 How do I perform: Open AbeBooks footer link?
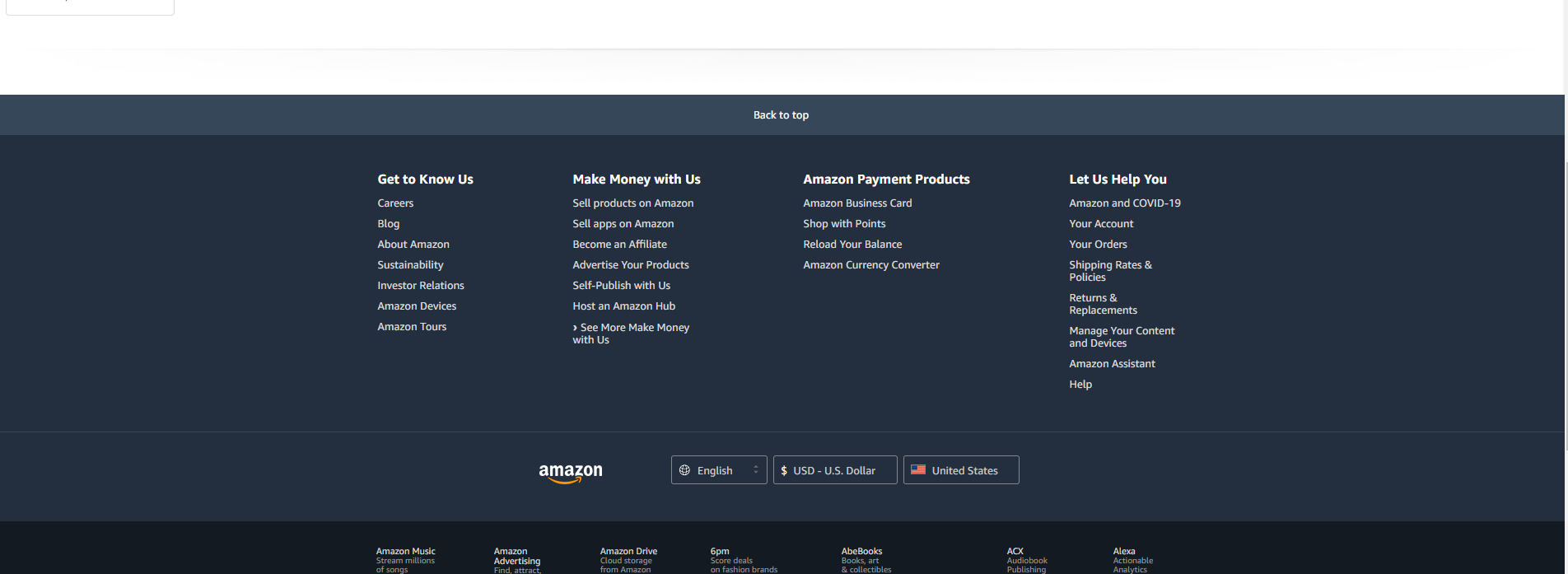866,560
